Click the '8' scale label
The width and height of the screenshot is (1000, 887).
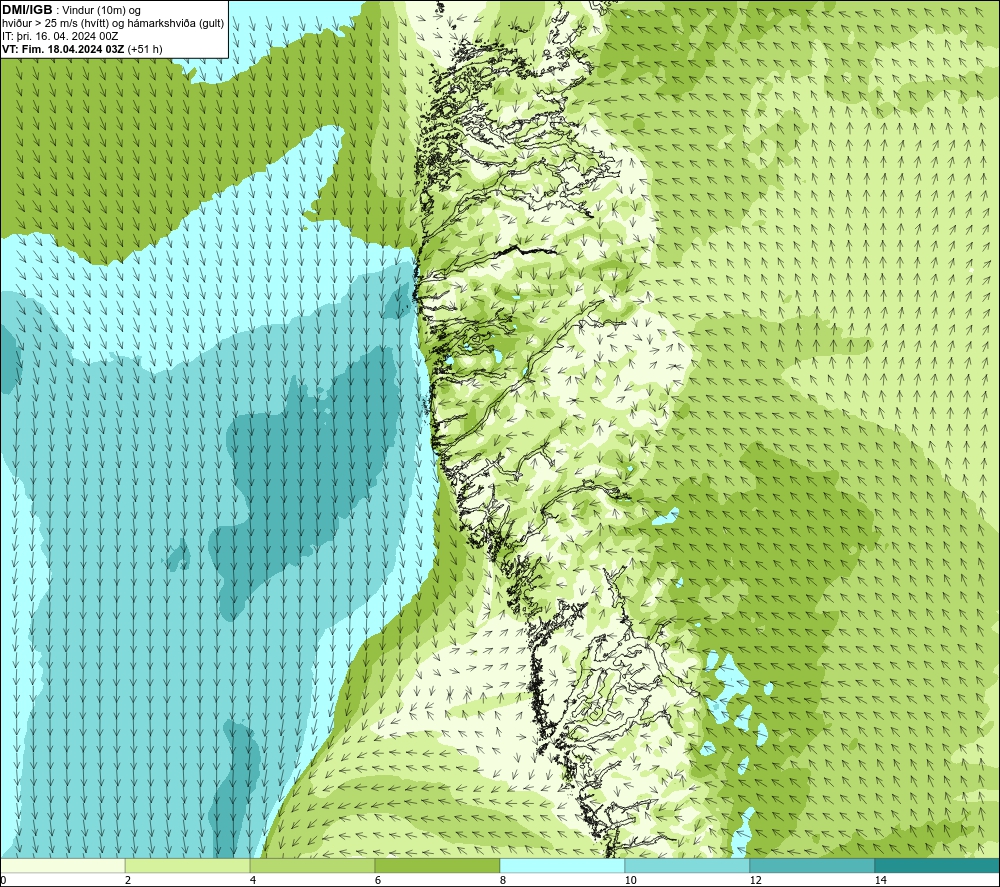(503, 880)
